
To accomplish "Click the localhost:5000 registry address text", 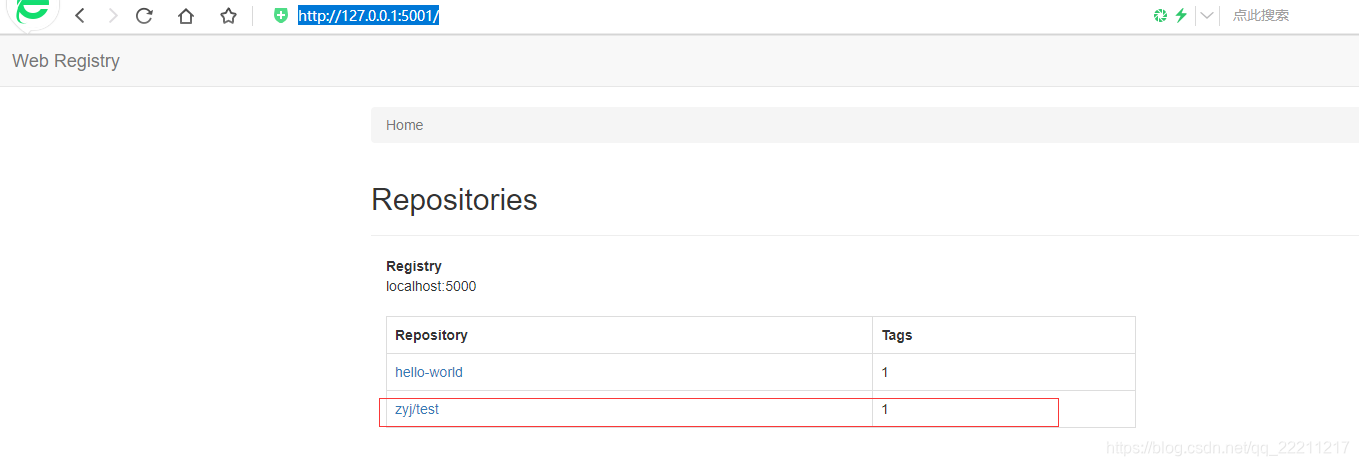I will click(431, 286).
